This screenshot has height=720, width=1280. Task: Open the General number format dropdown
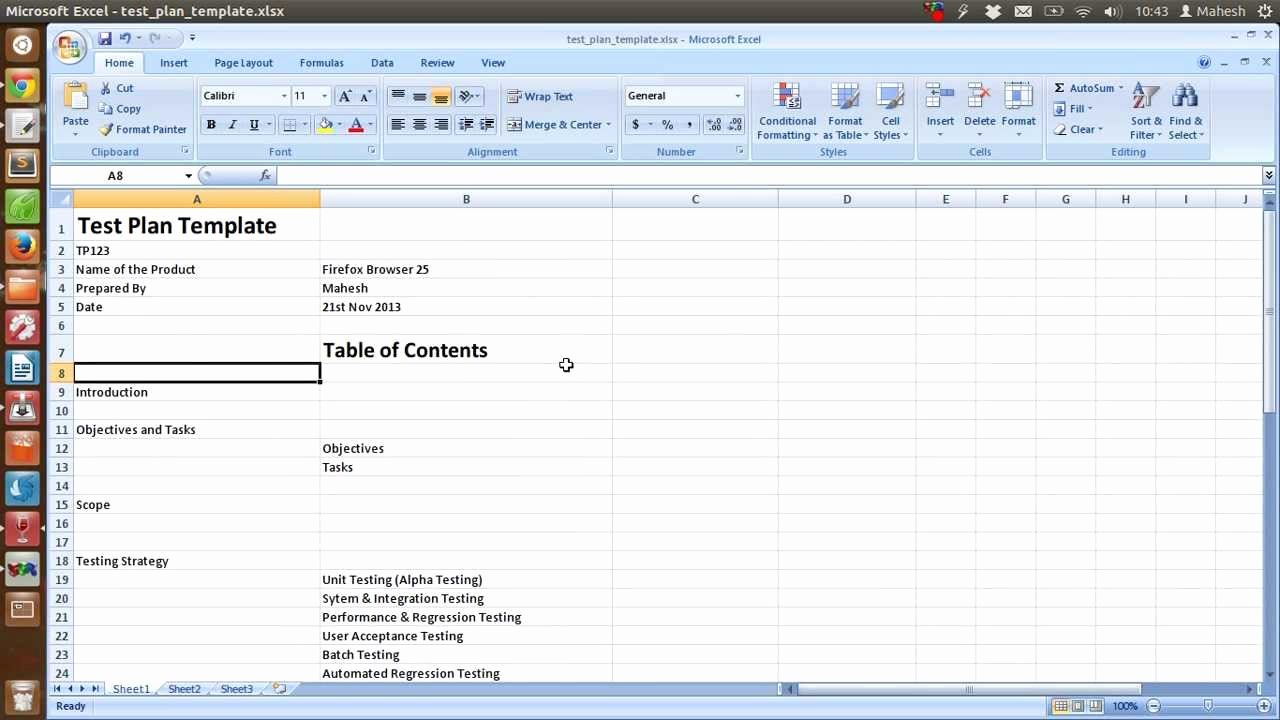(x=738, y=96)
